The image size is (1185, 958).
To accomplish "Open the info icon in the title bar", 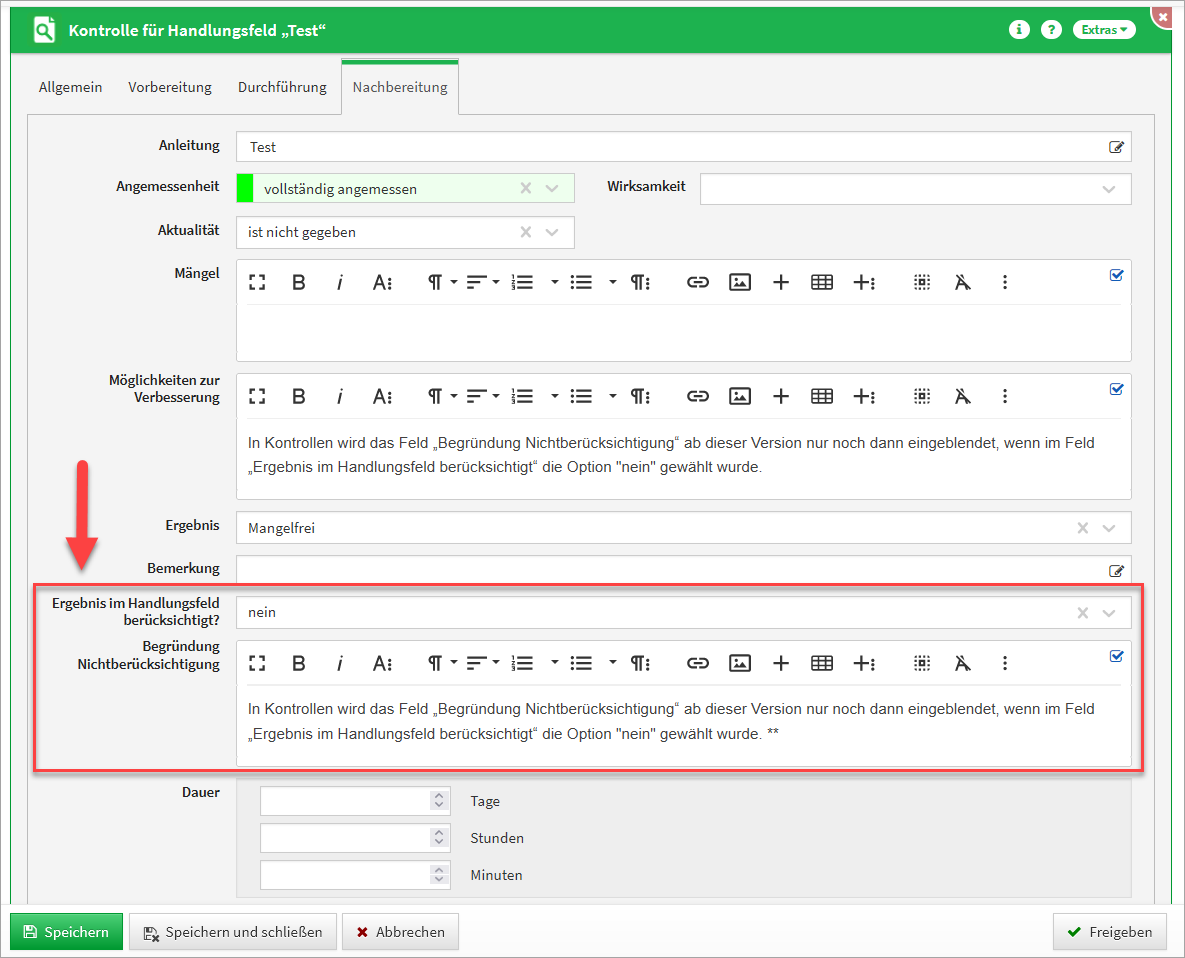I will (1019, 30).
